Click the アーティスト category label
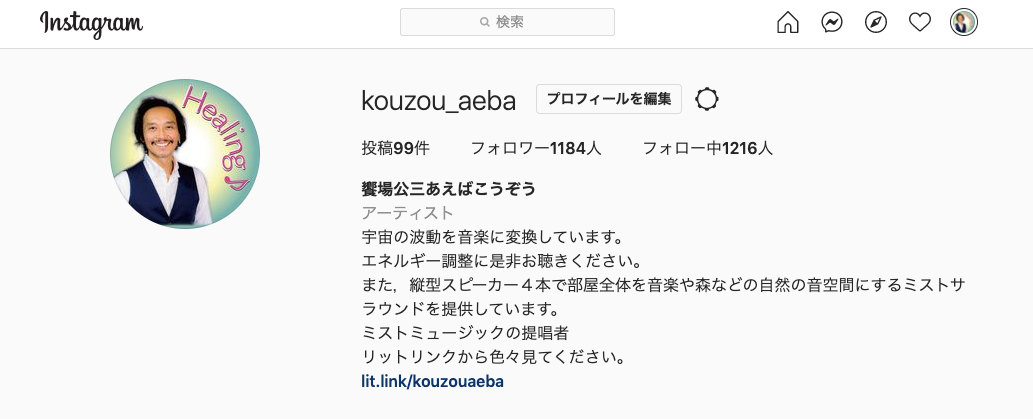 click(407, 213)
